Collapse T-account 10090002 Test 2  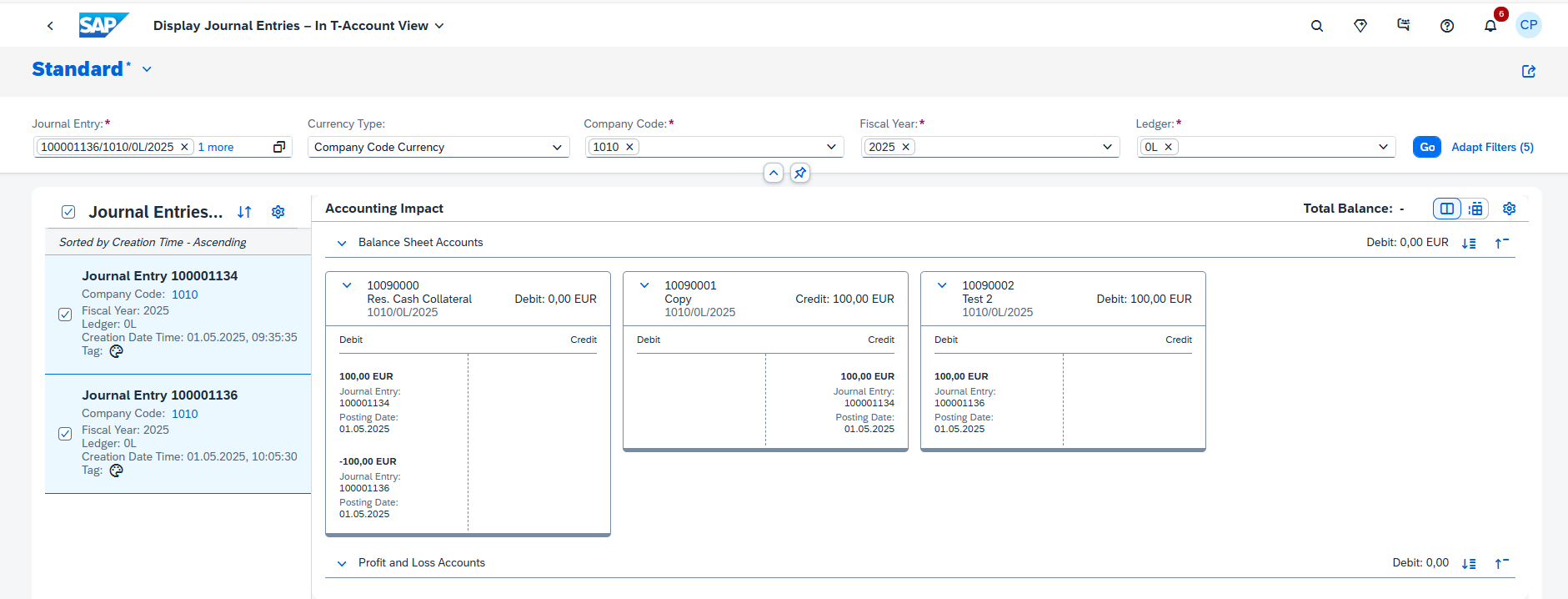tap(942, 285)
